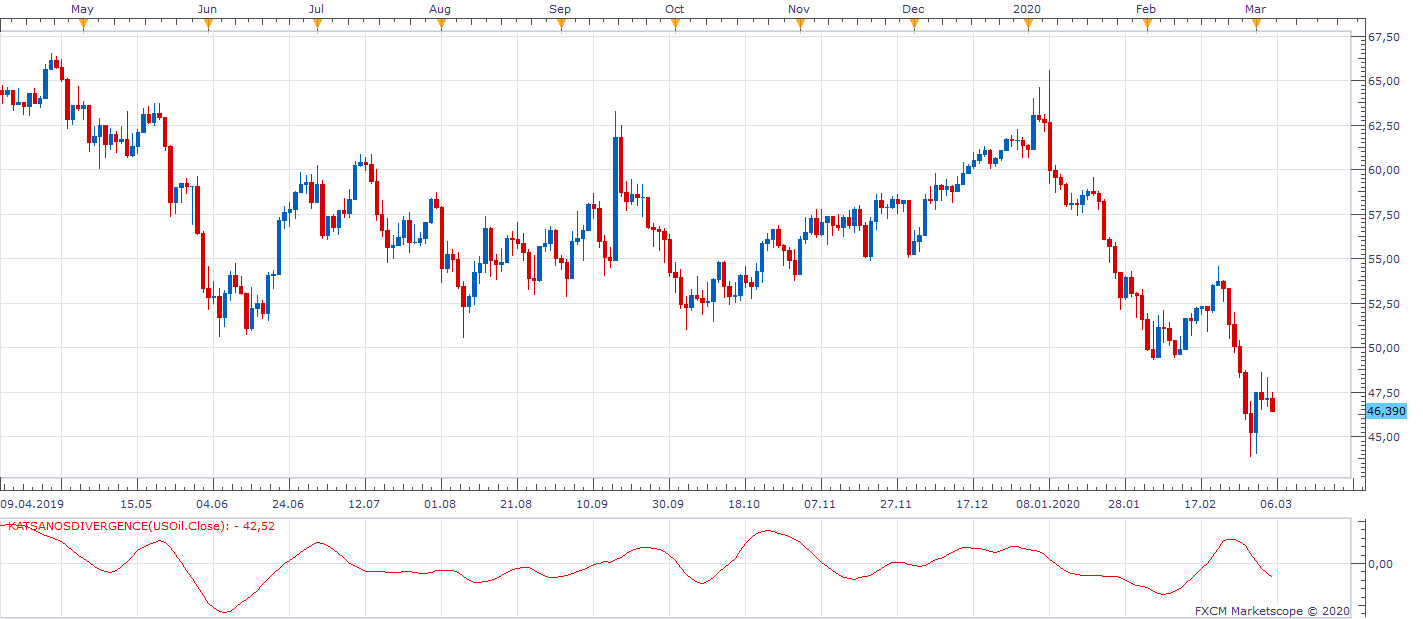Click the 28.01 date axis label
The image size is (1423, 619).
1124,504
